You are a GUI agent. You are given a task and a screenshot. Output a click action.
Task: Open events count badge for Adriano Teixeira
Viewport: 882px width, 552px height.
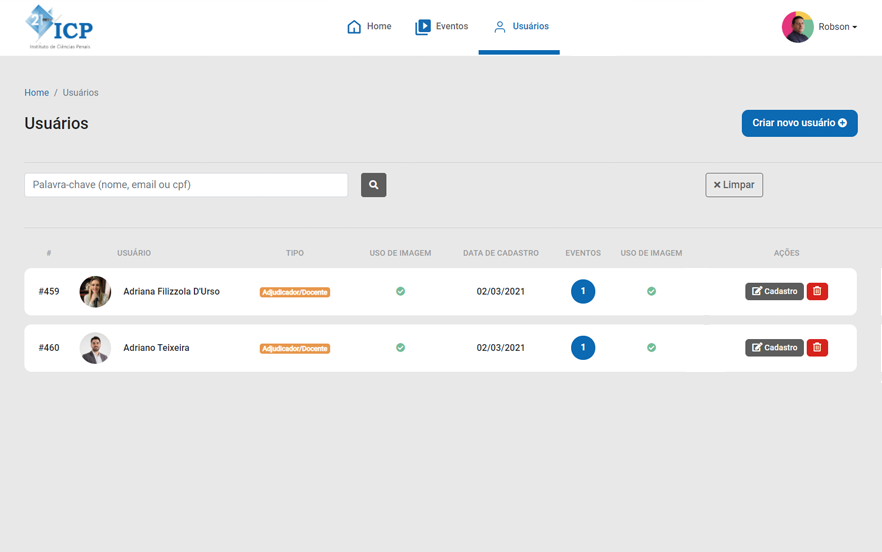(x=583, y=348)
